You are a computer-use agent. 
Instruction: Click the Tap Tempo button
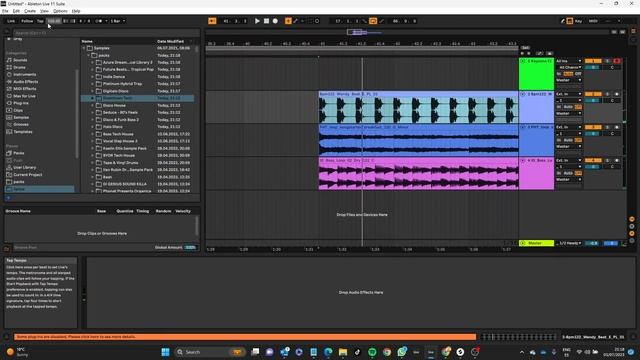point(40,21)
